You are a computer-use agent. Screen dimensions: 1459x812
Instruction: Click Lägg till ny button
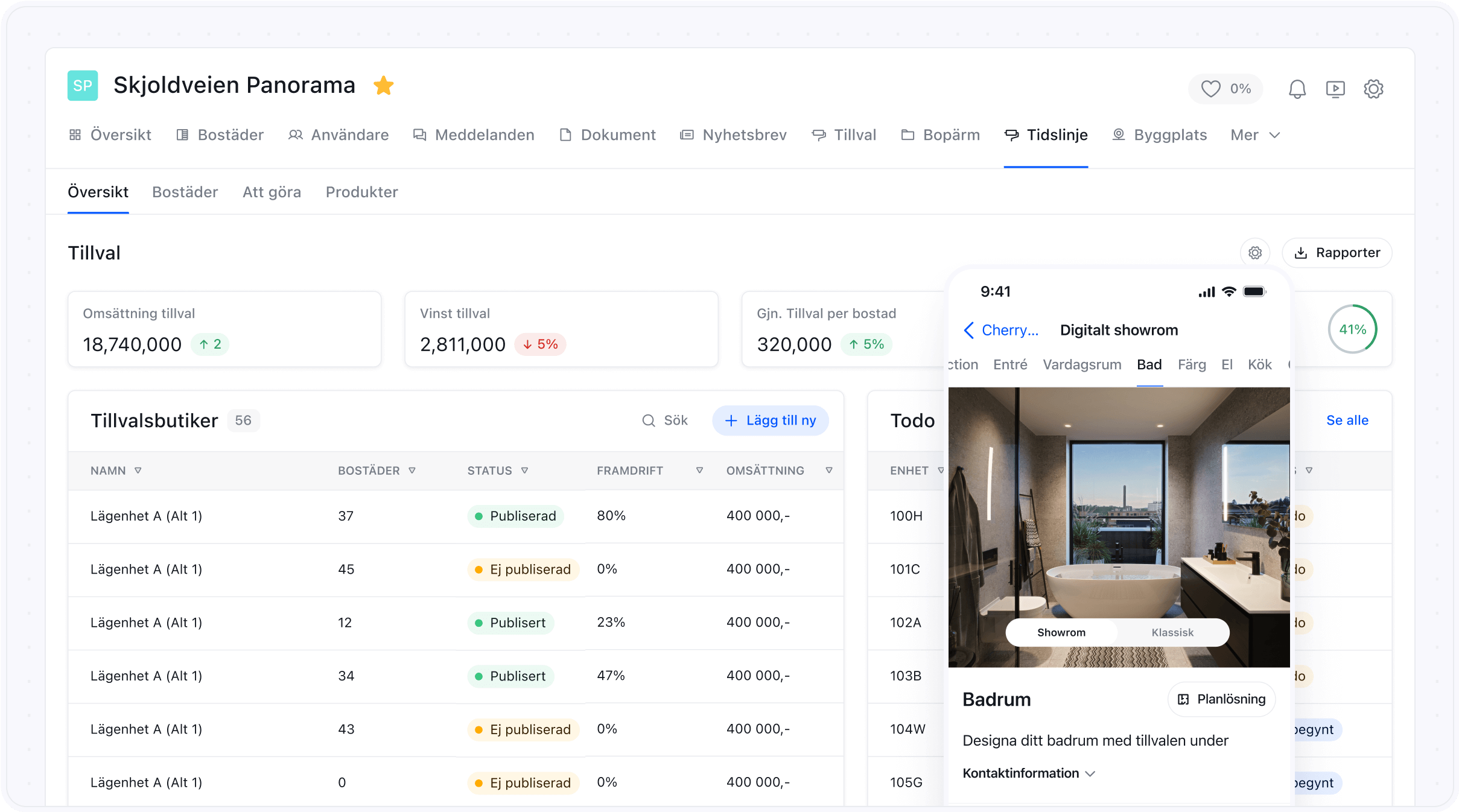coord(770,420)
